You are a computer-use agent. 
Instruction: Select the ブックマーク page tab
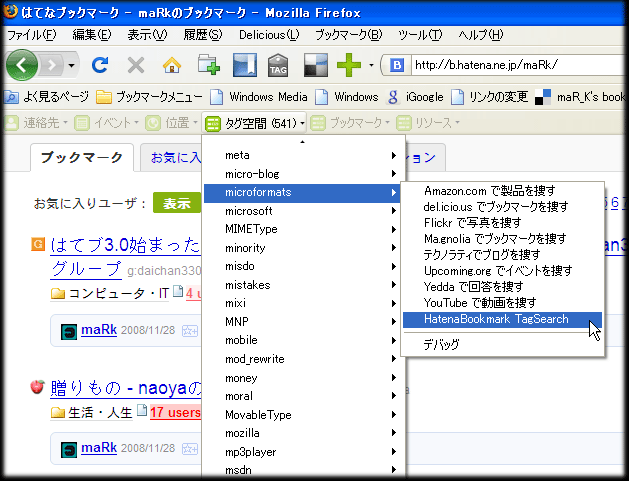(81, 158)
